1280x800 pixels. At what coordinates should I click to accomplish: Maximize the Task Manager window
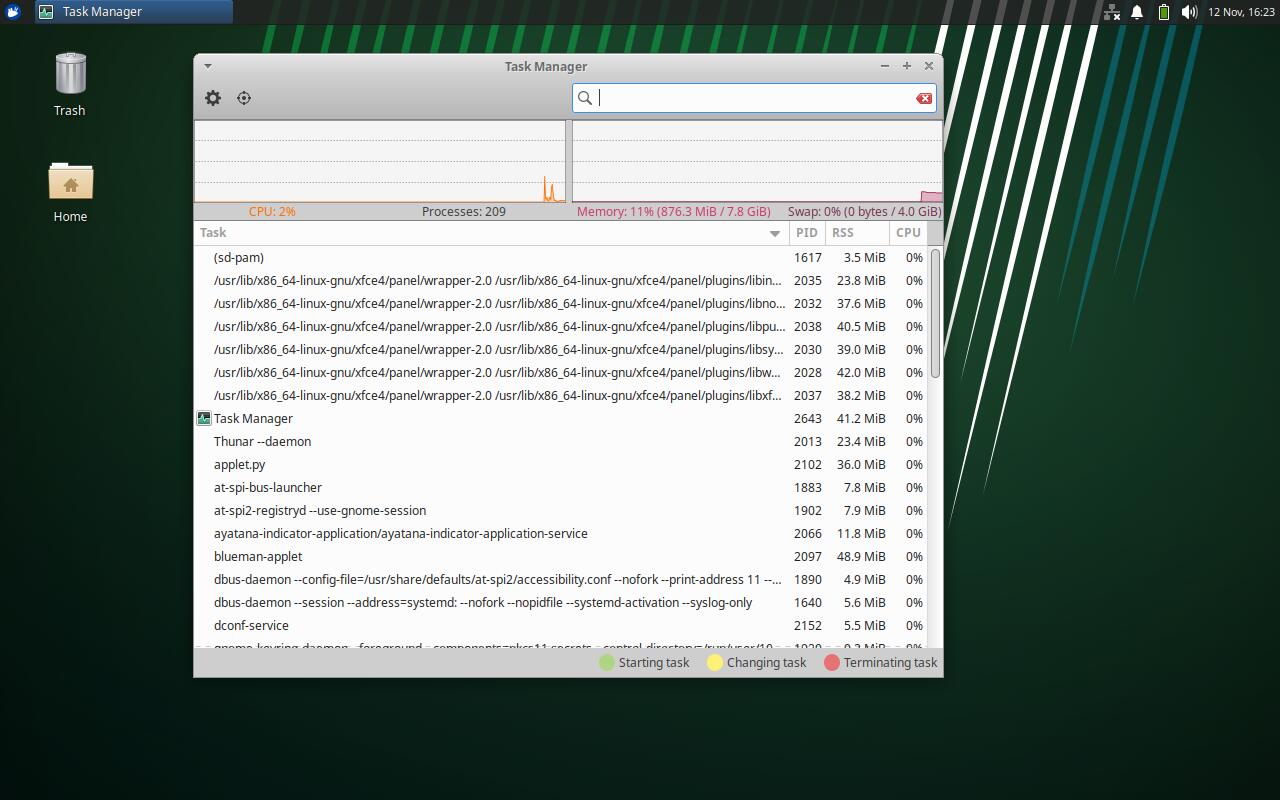[x=906, y=66]
